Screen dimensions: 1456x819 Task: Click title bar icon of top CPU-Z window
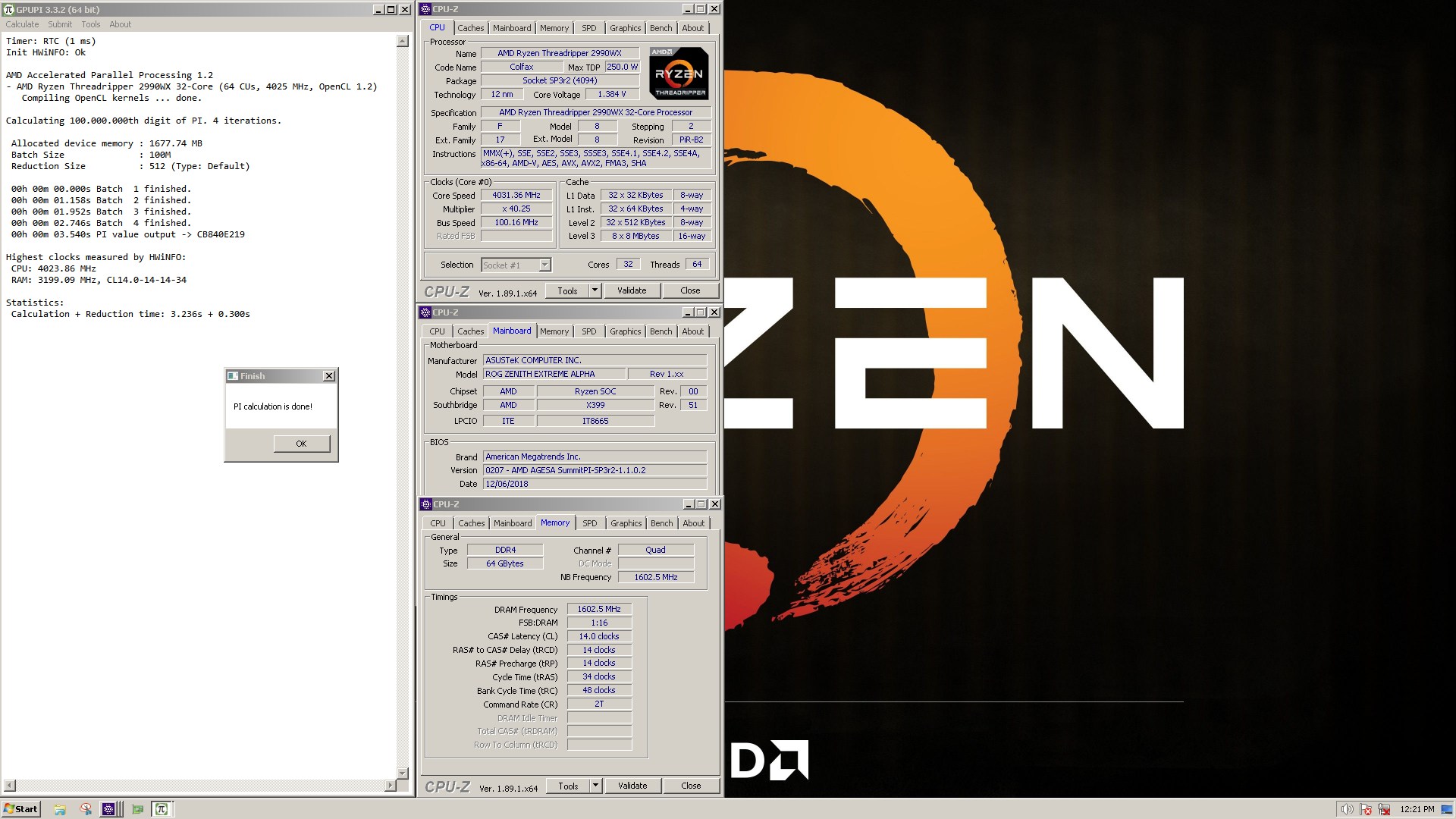click(x=426, y=9)
